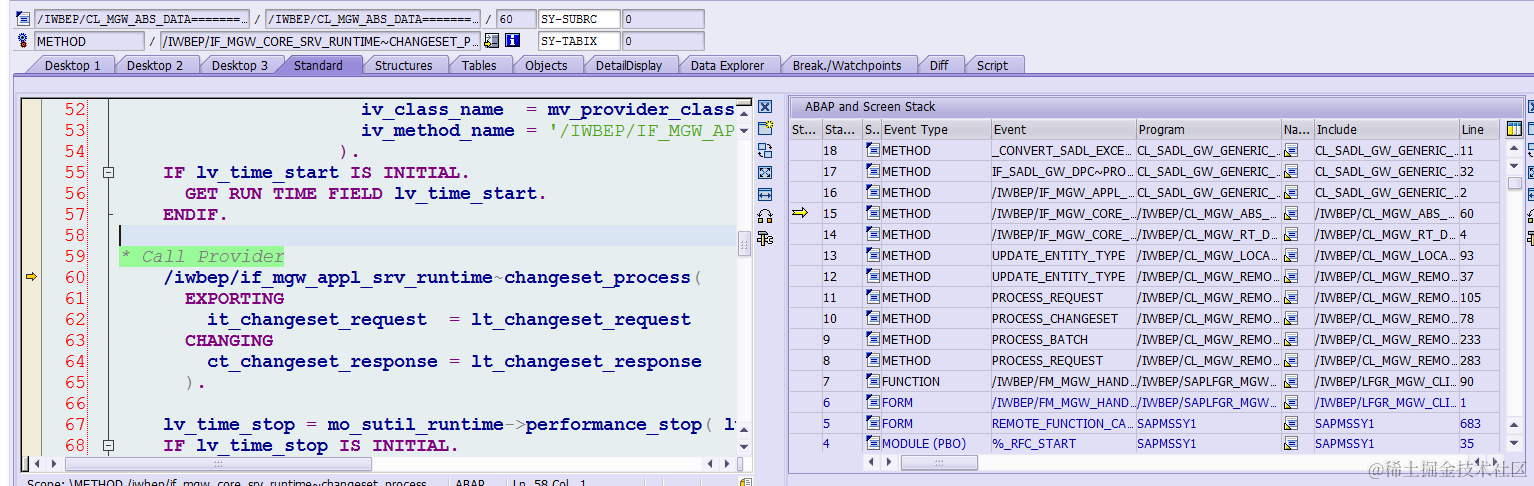Click the Program column header
This screenshot has height=486, width=1534.
point(1208,129)
